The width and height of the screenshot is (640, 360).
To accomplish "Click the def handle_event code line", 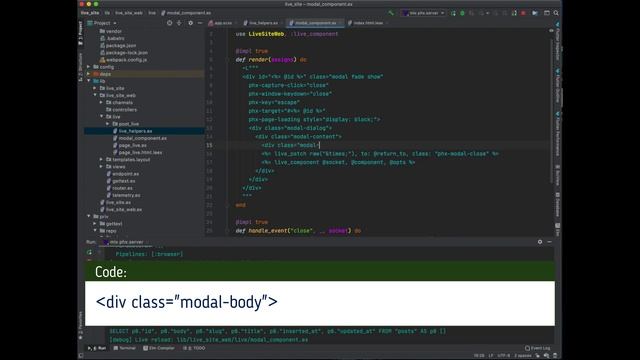I will tap(298, 231).
